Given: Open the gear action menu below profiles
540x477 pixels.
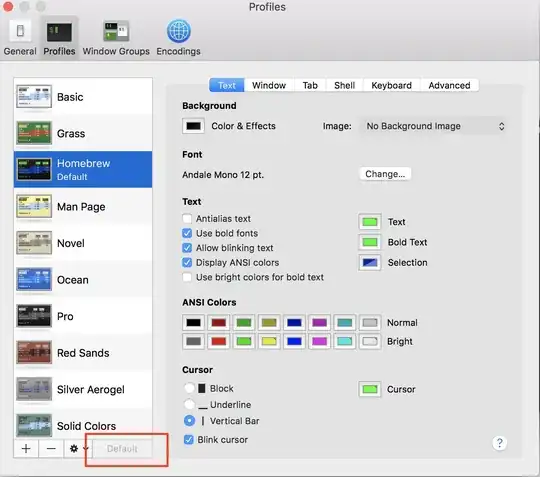Looking at the screenshot, I should (x=79, y=449).
